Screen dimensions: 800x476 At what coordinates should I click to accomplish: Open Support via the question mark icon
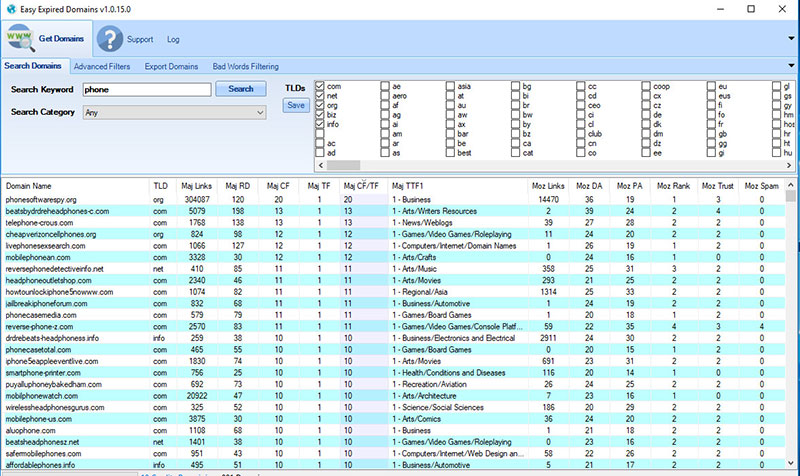point(109,39)
